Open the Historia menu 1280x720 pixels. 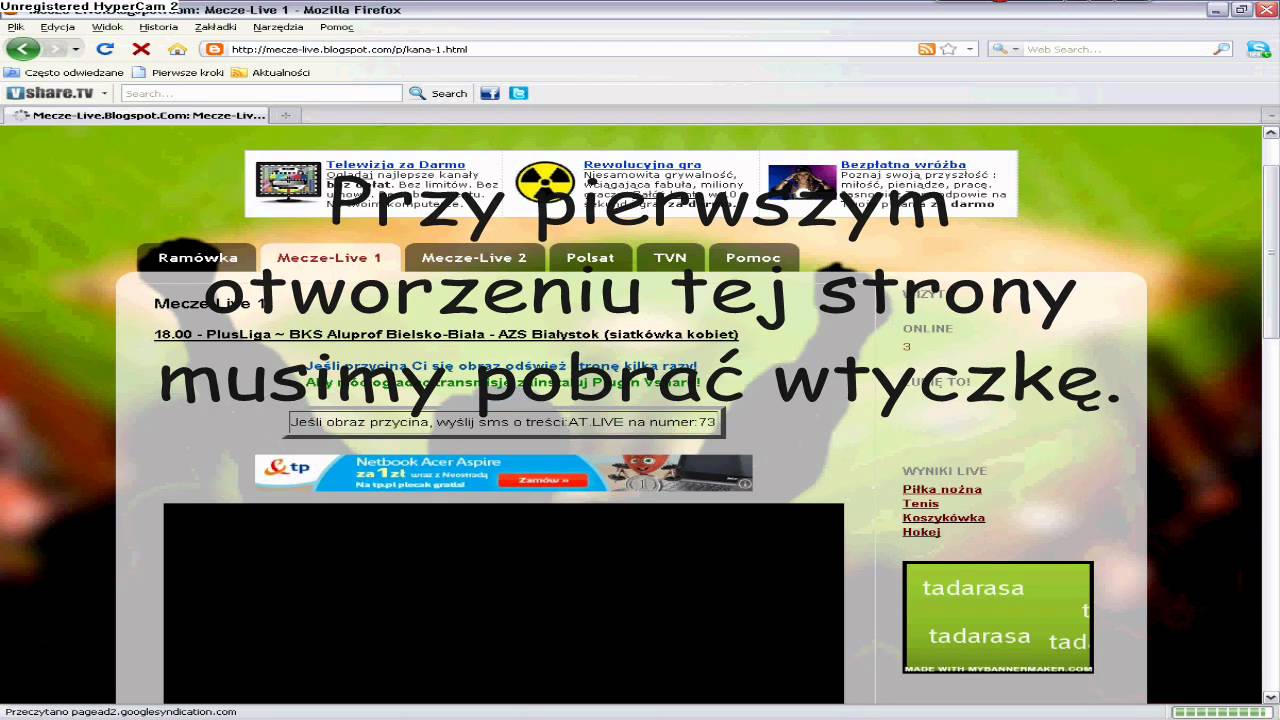tap(159, 27)
